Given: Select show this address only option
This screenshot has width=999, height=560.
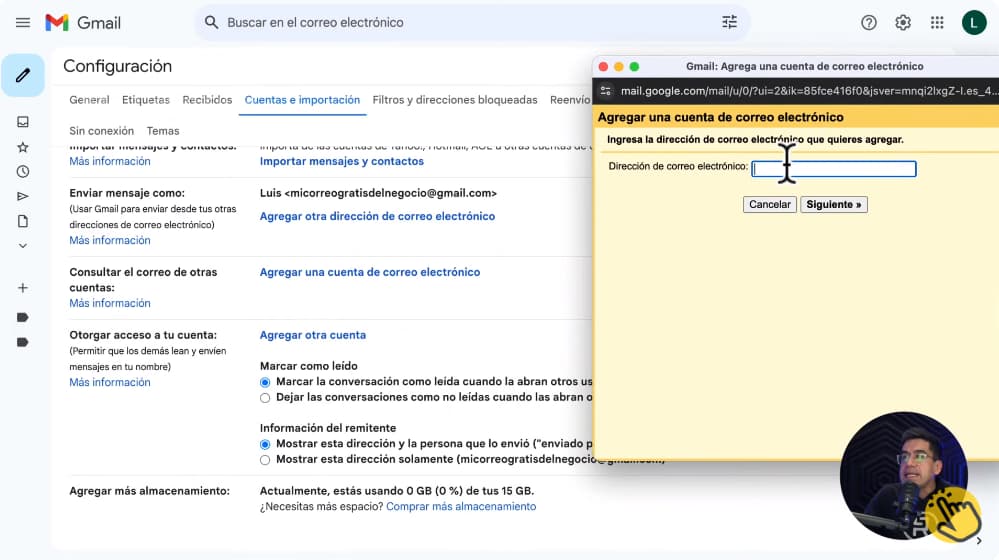Looking at the screenshot, I should [265, 460].
